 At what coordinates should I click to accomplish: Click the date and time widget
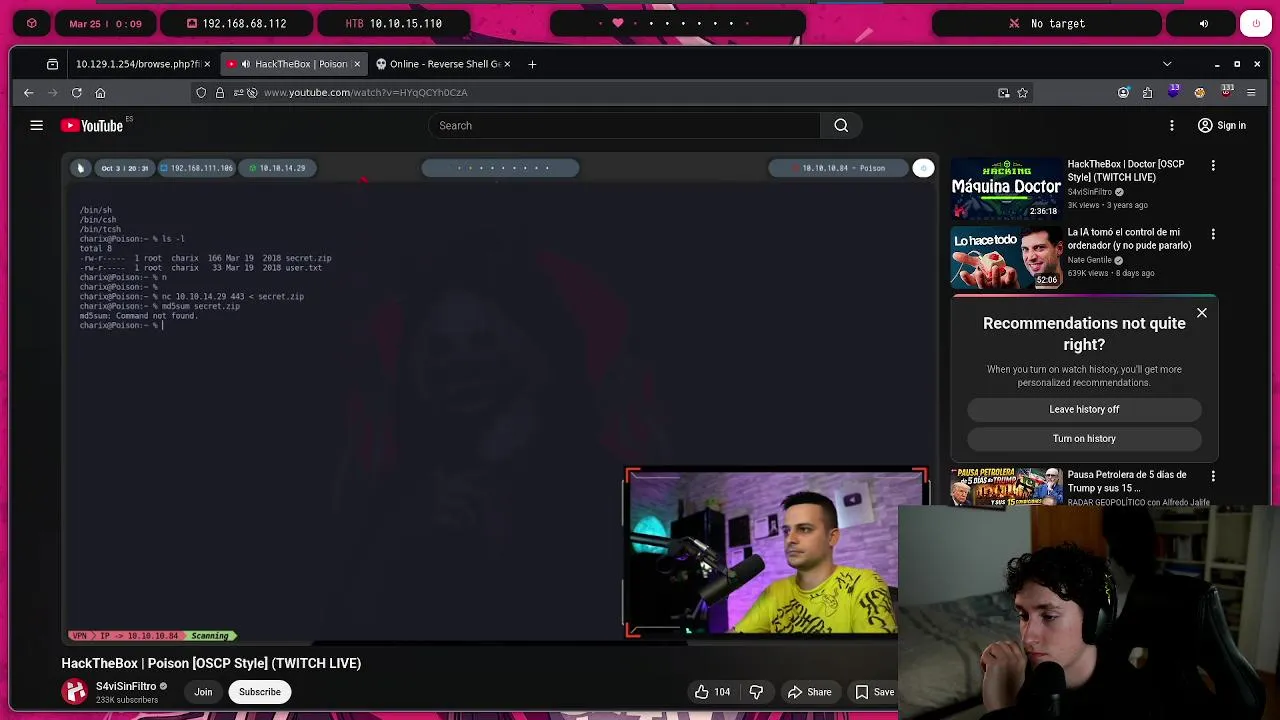[x=106, y=23]
